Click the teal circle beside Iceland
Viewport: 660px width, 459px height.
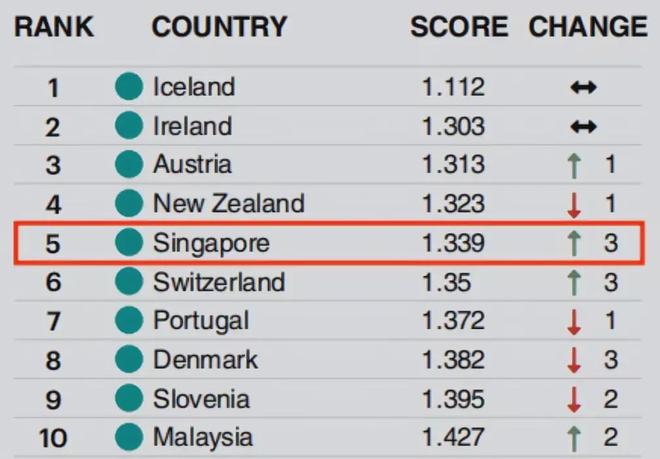tap(129, 87)
